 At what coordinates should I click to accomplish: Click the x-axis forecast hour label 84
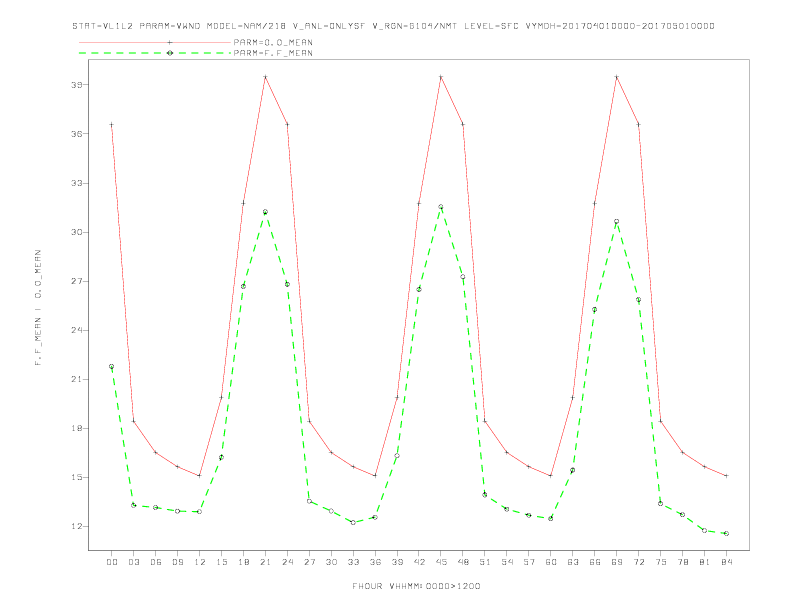click(x=726, y=562)
